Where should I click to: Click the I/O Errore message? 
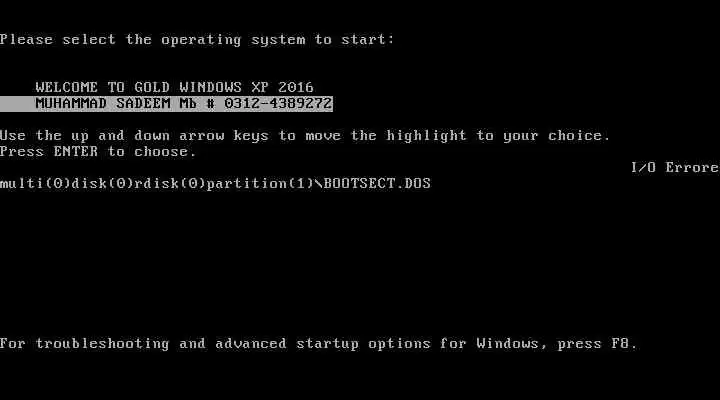(675, 168)
